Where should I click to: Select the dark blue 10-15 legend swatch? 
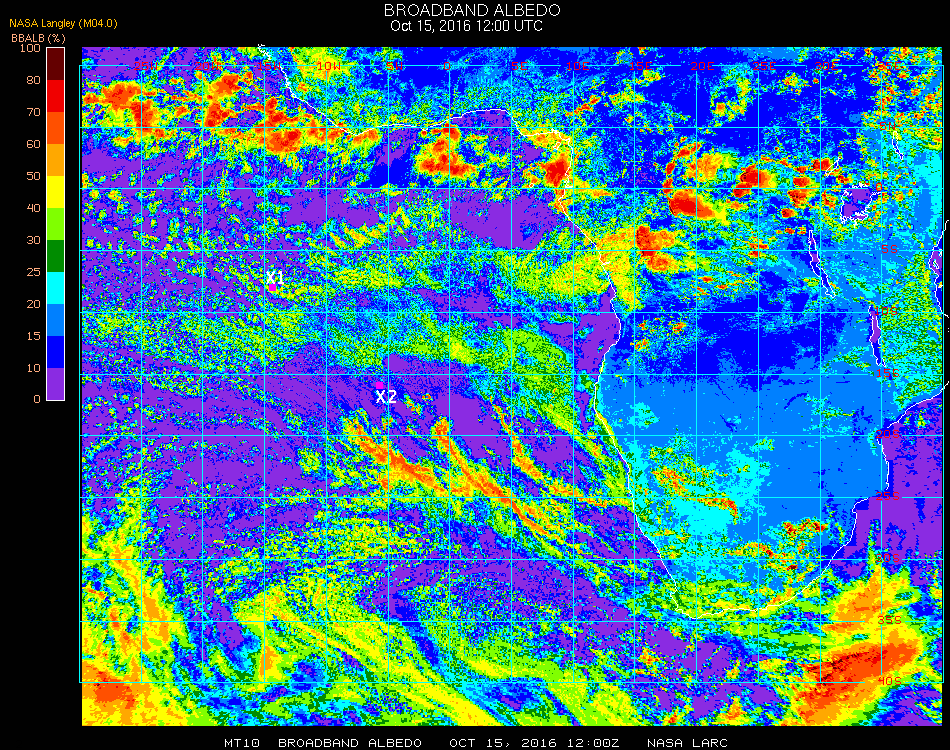click(55, 352)
